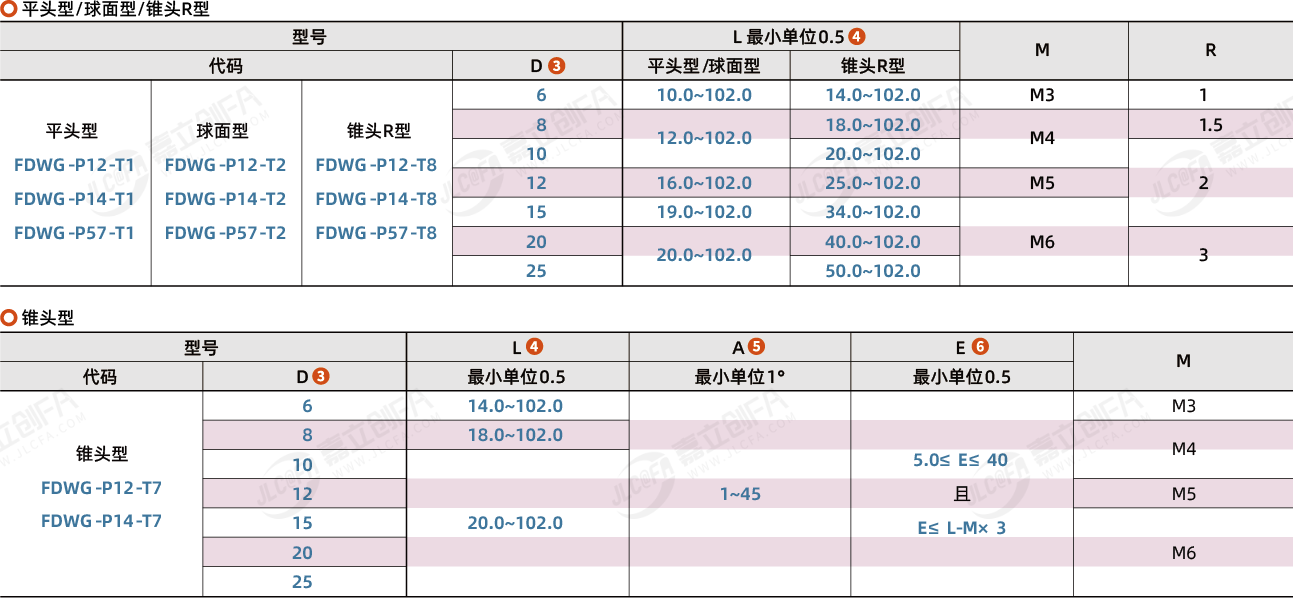Click badge 4 next to L 最小单位0.5 header
The width and height of the screenshot is (1293, 598).
[857, 37]
